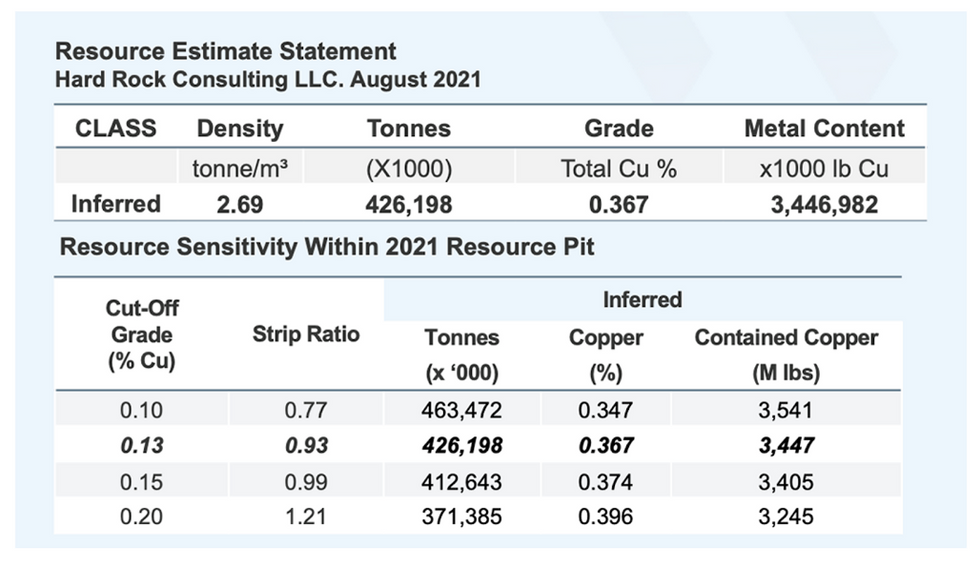Screen dimensions: 980x566
Task: Select the 3,245 contained copper cell
Action: 786,517
